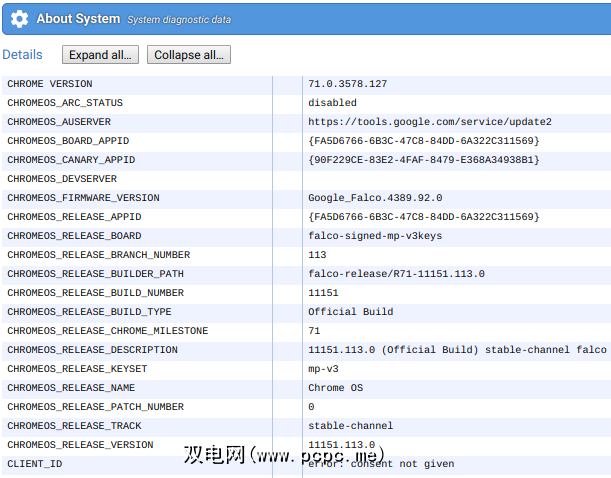Click the gear icon beside About System
The height and width of the screenshot is (478, 611).
pos(19,19)
